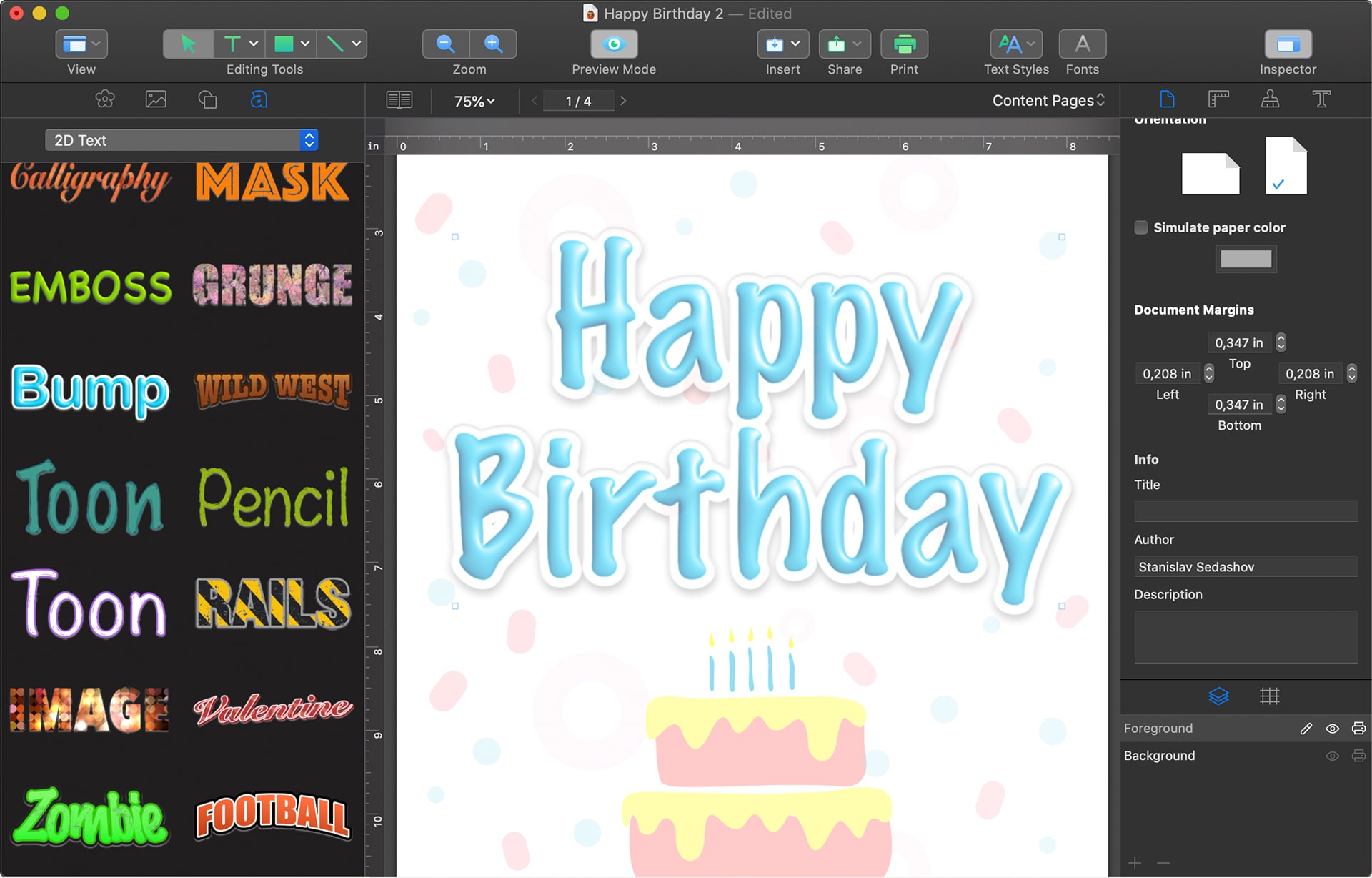This screenshot has height=878, width=1372.
Task: Open Content Pages selector
Action: (x=1048, y=101)
